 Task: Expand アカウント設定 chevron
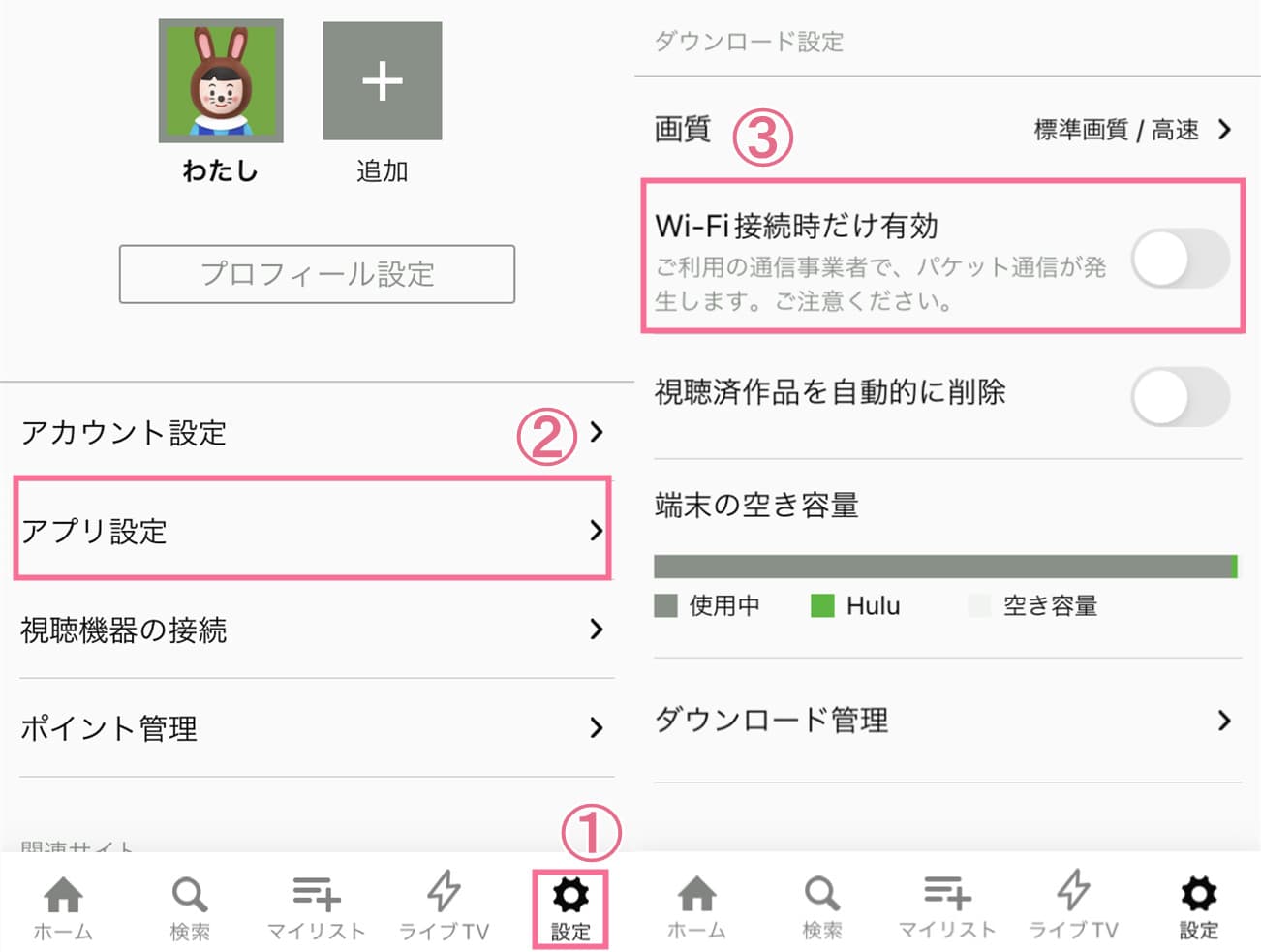pyautogui.click(x=597, y=432)
